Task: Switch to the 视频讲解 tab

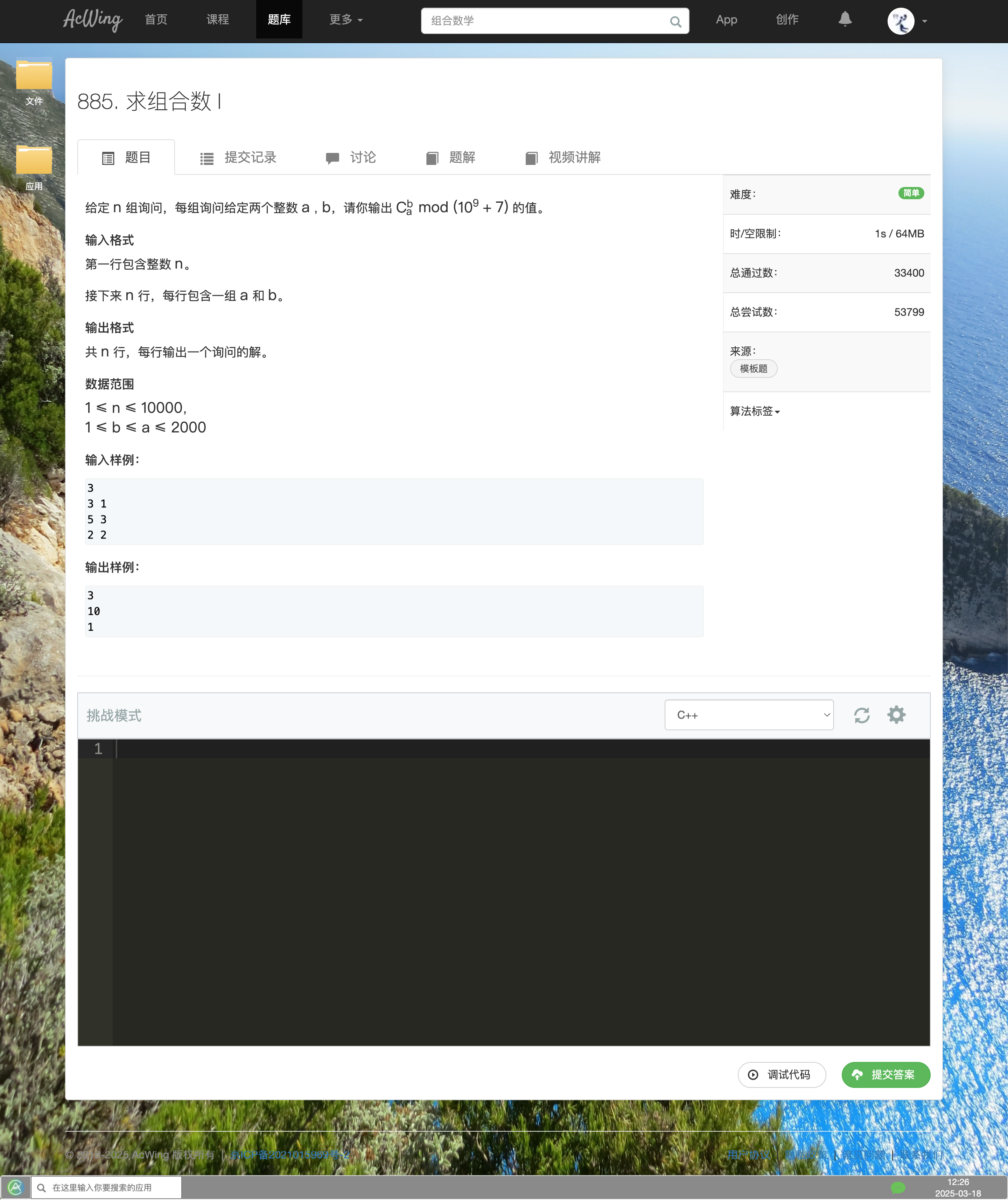Action: click(x=563, y=157)
